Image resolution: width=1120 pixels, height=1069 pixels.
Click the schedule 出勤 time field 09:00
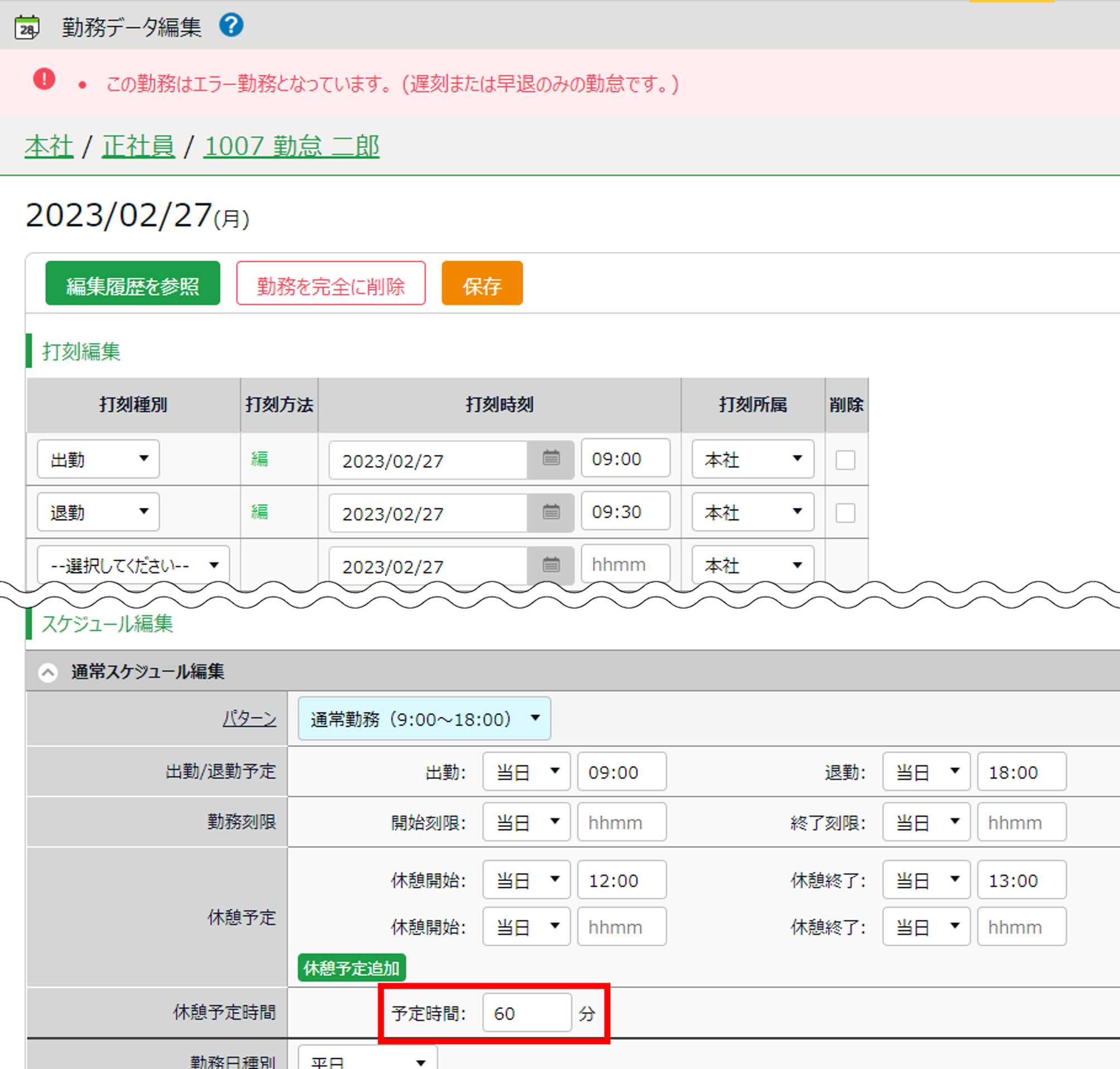click(621, 772)
